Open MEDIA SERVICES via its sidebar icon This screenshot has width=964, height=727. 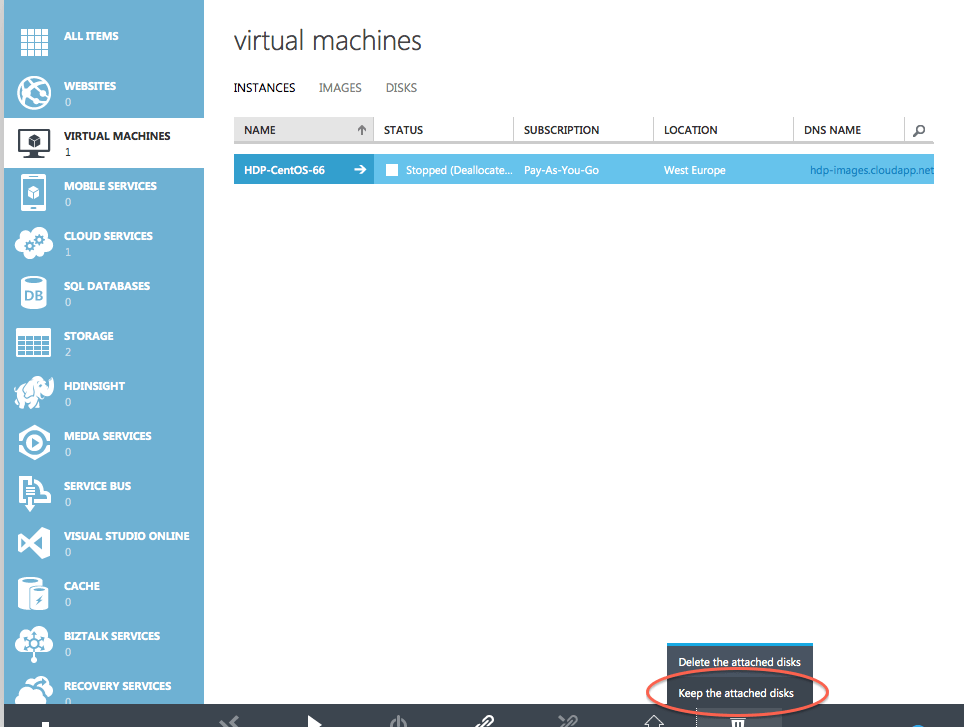click(33, 442)
